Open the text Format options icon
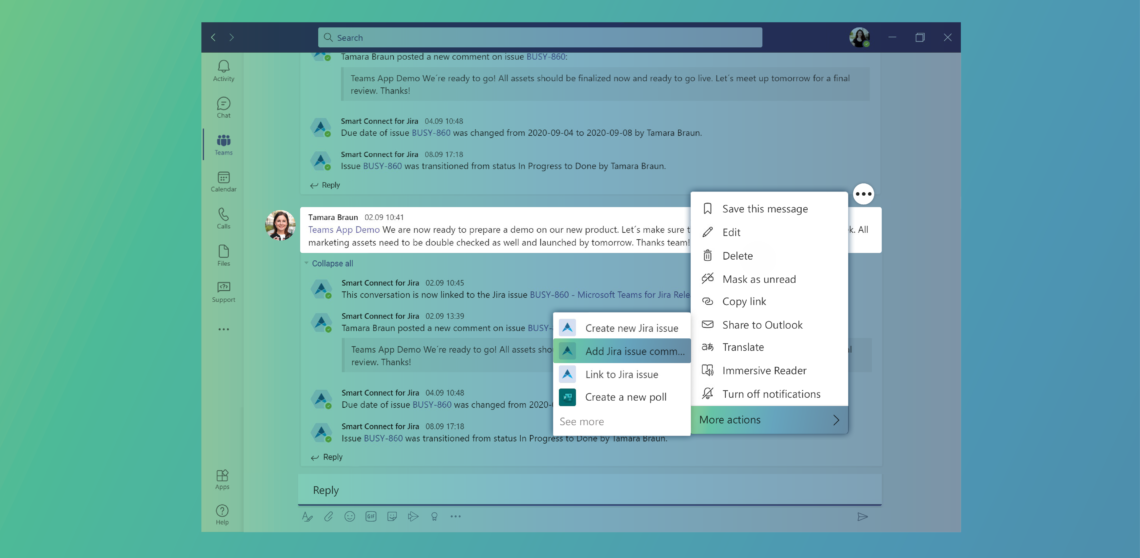1140x558 pixels. pyautogui.click(x=307, y=516)
